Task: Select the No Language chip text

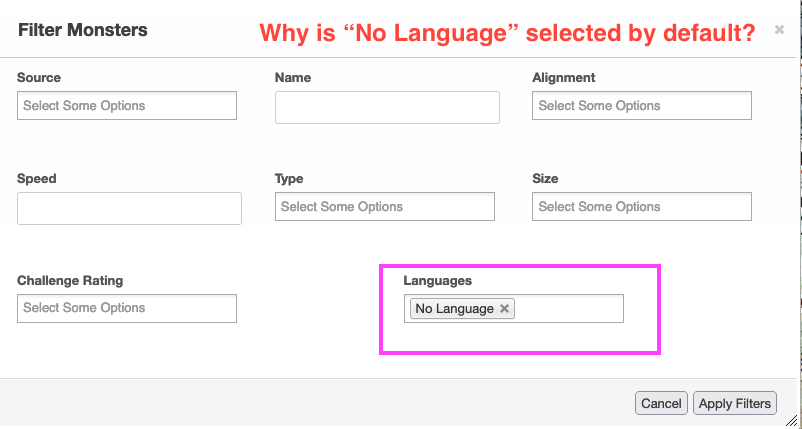Action: click(x=454, y=308)
